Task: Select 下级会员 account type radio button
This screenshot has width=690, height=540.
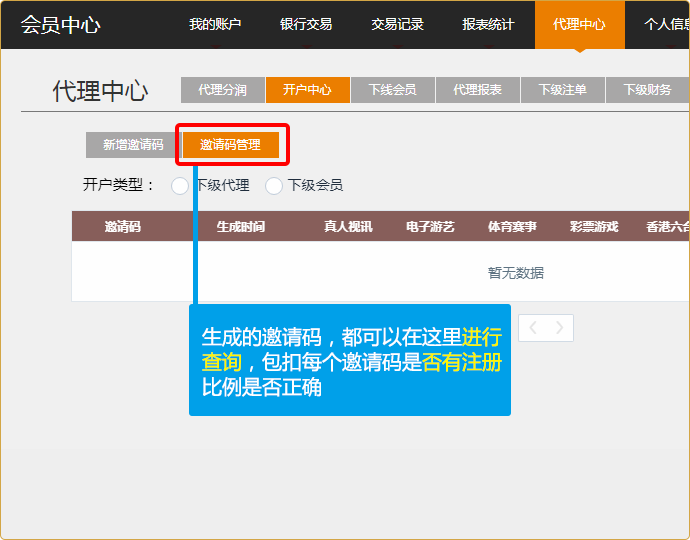Action: point(273,185)
